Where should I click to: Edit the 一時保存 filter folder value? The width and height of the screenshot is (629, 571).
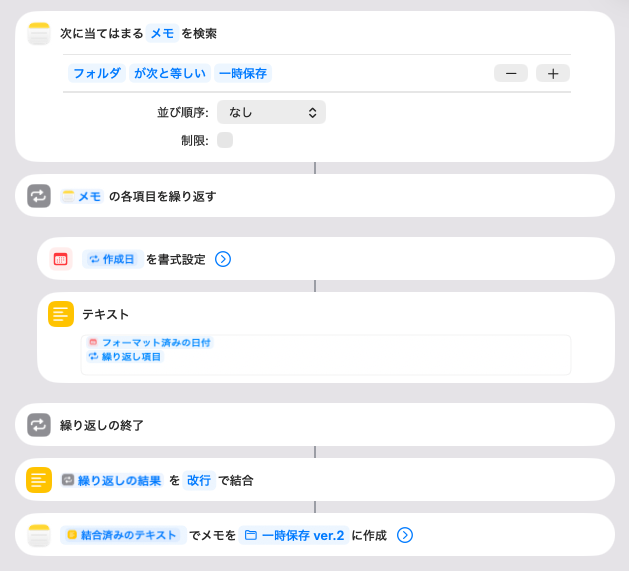243,73
